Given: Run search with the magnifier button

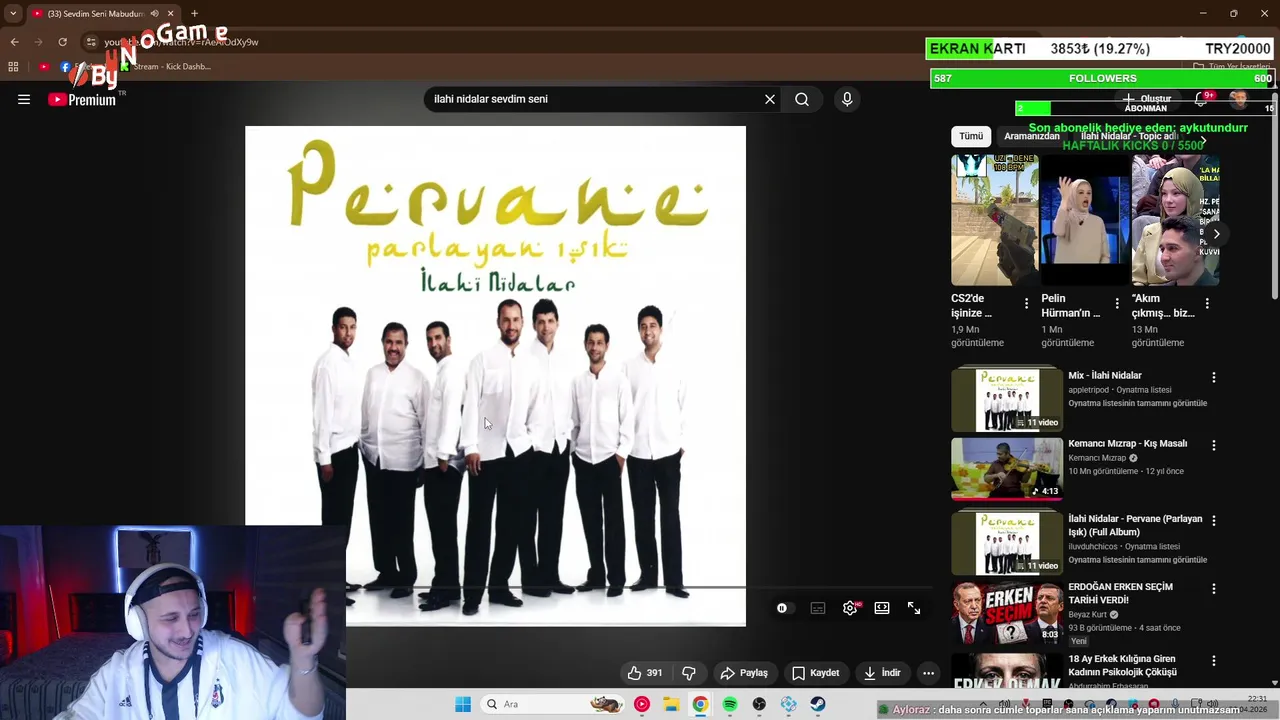Looking at the screenshot, I should click(802, 99).
